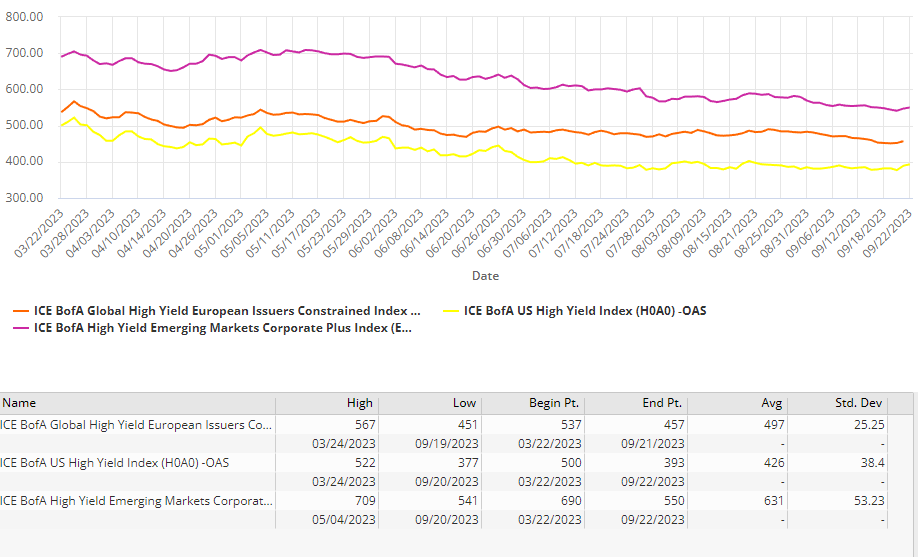
Task: Click the Avg value 631
Action: click(x=774, y=501)
